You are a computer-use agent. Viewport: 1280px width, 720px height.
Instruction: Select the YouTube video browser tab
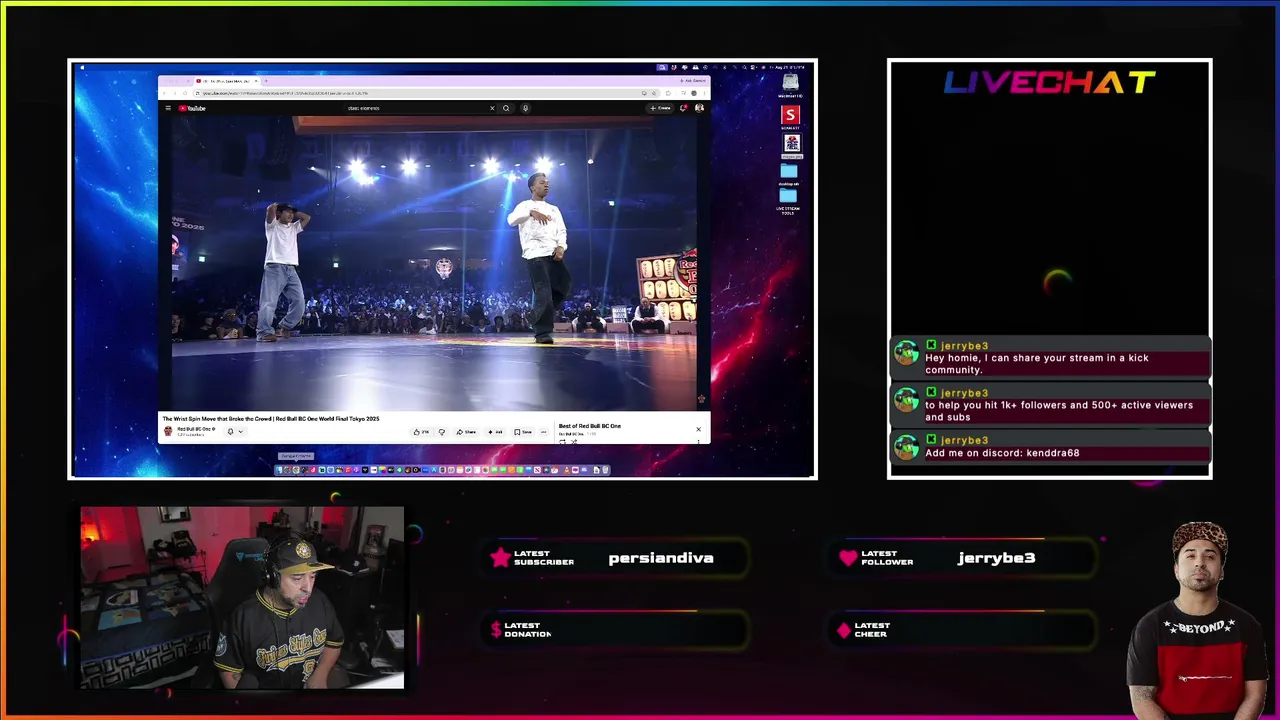[x=225, y=81]
